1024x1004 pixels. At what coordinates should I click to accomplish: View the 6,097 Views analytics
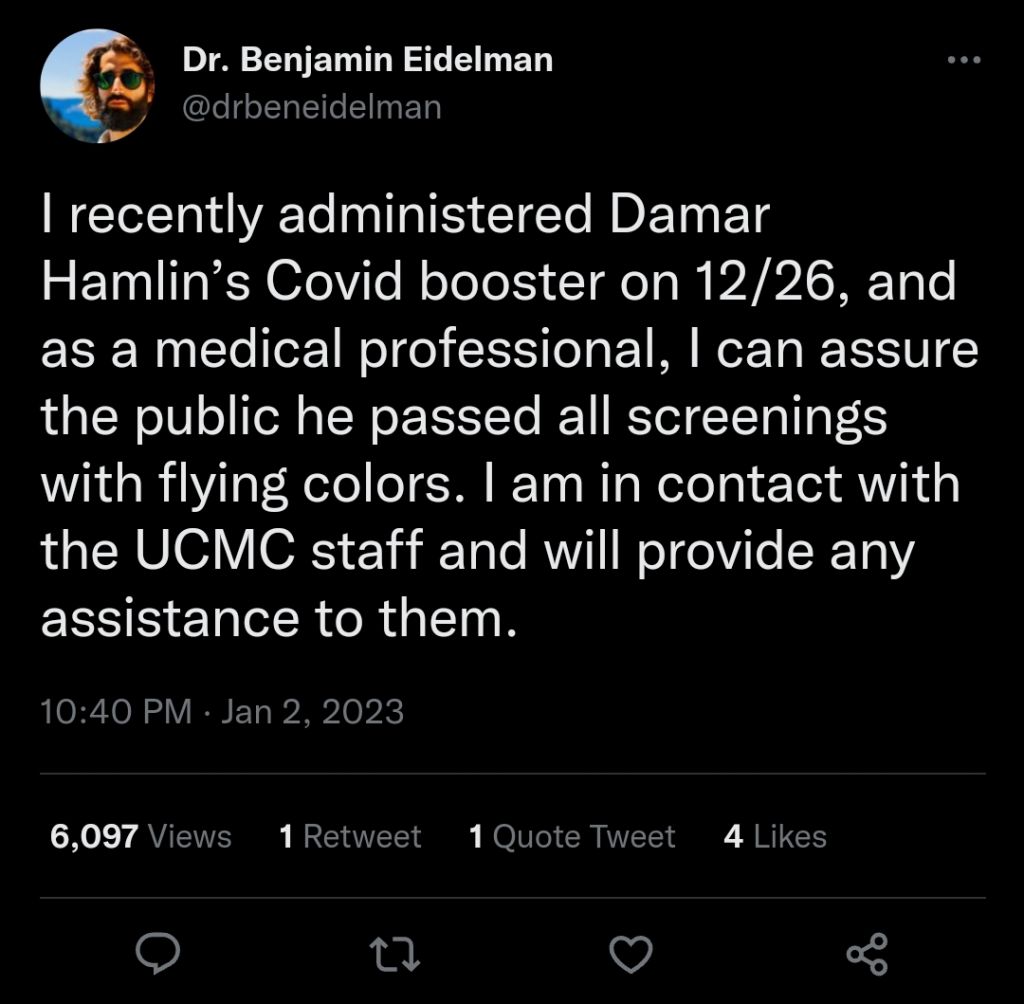pyautogui.click(x=141, y=836)
